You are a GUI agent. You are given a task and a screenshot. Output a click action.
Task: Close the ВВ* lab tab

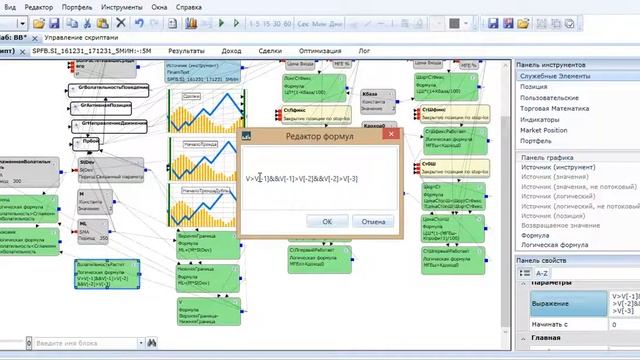35,38
